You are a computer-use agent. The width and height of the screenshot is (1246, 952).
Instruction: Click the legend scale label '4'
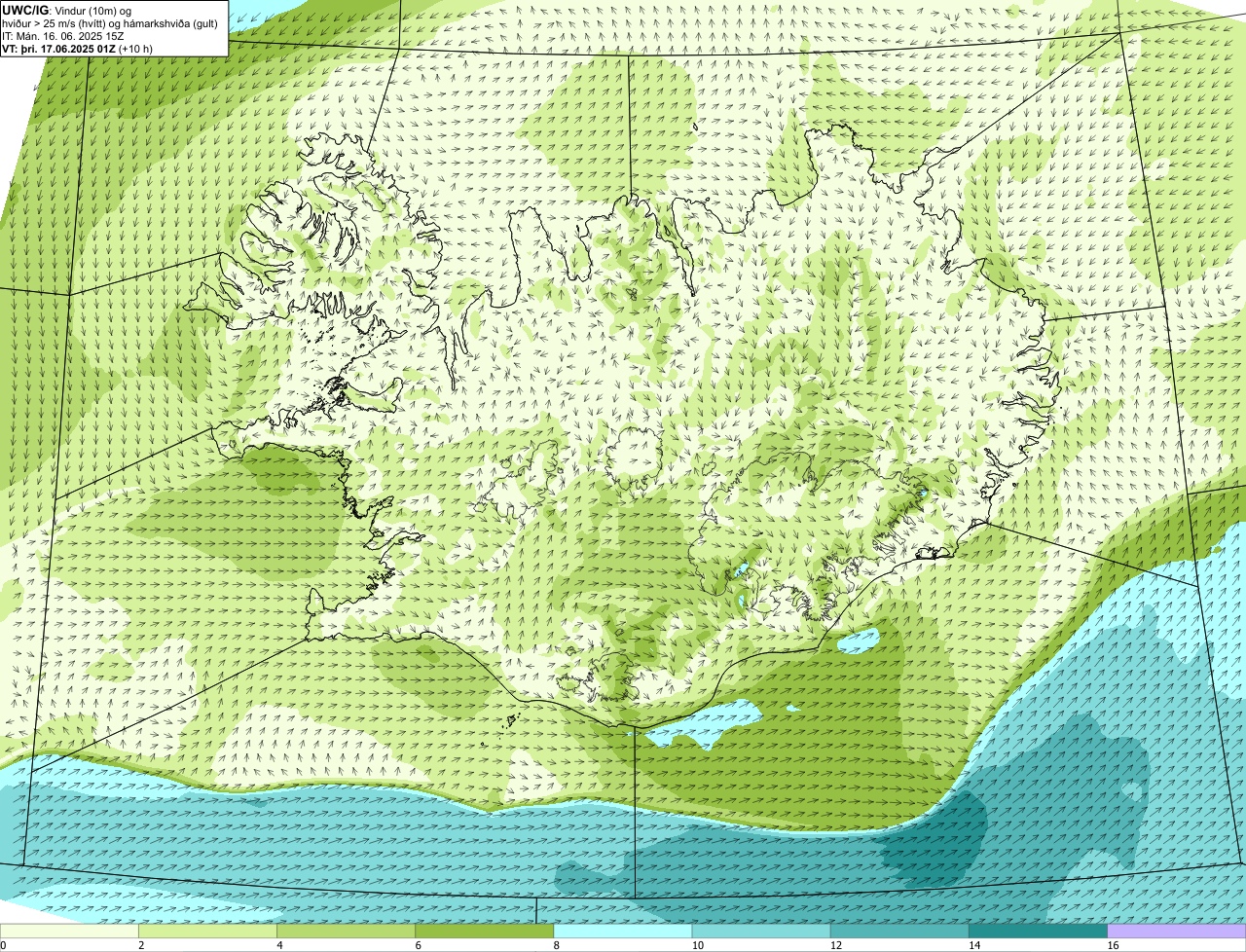coord(279,945)
